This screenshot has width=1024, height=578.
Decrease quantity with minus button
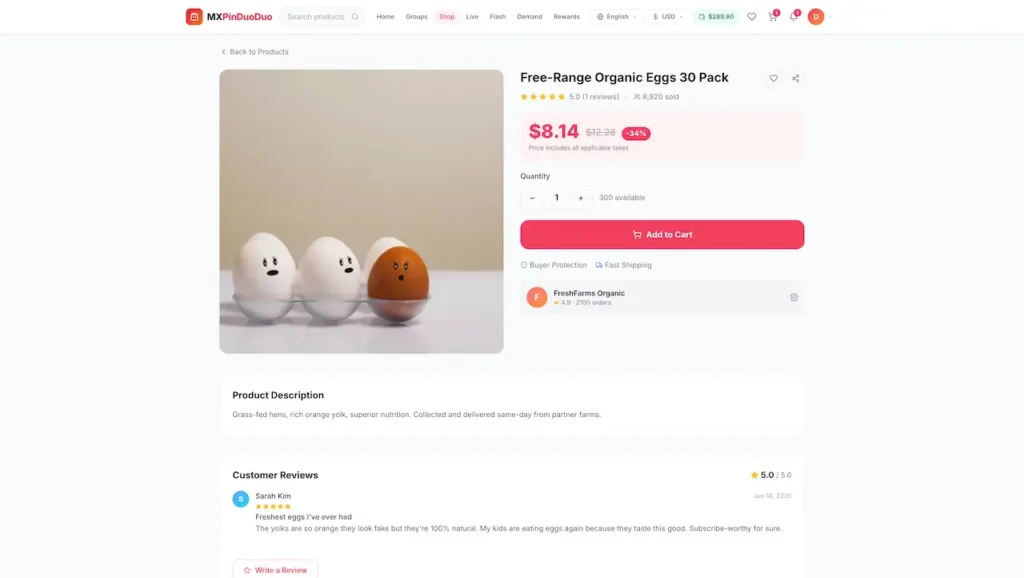(532, 198)
